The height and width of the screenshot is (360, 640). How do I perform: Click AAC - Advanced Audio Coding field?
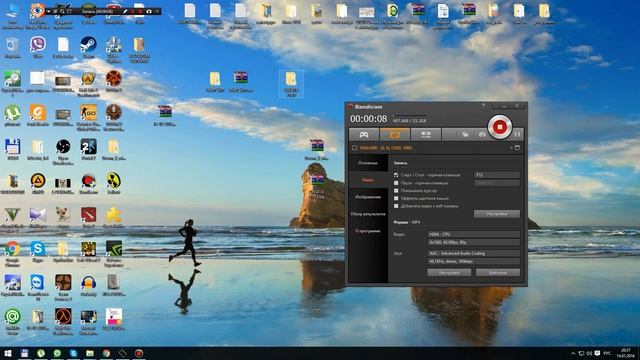coord(473,253)
